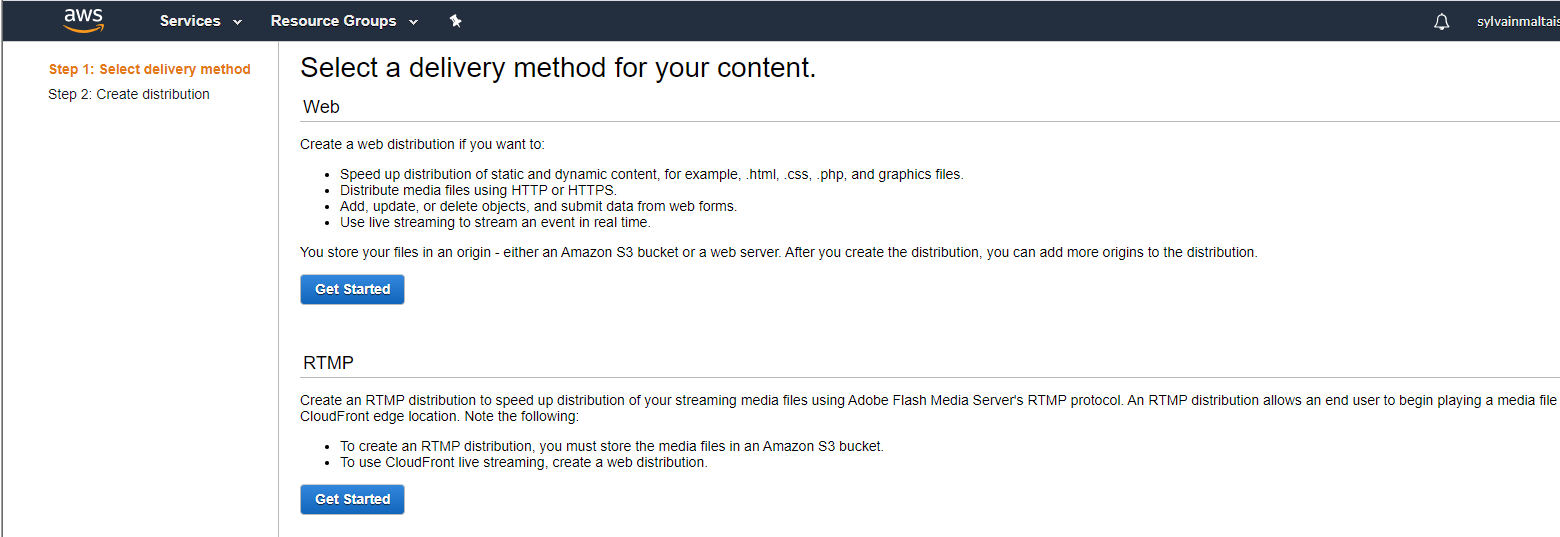Open the Resource Groups menu
Image resolution: width=1560 pixels, height=537 pixels.
coord(333,21)
